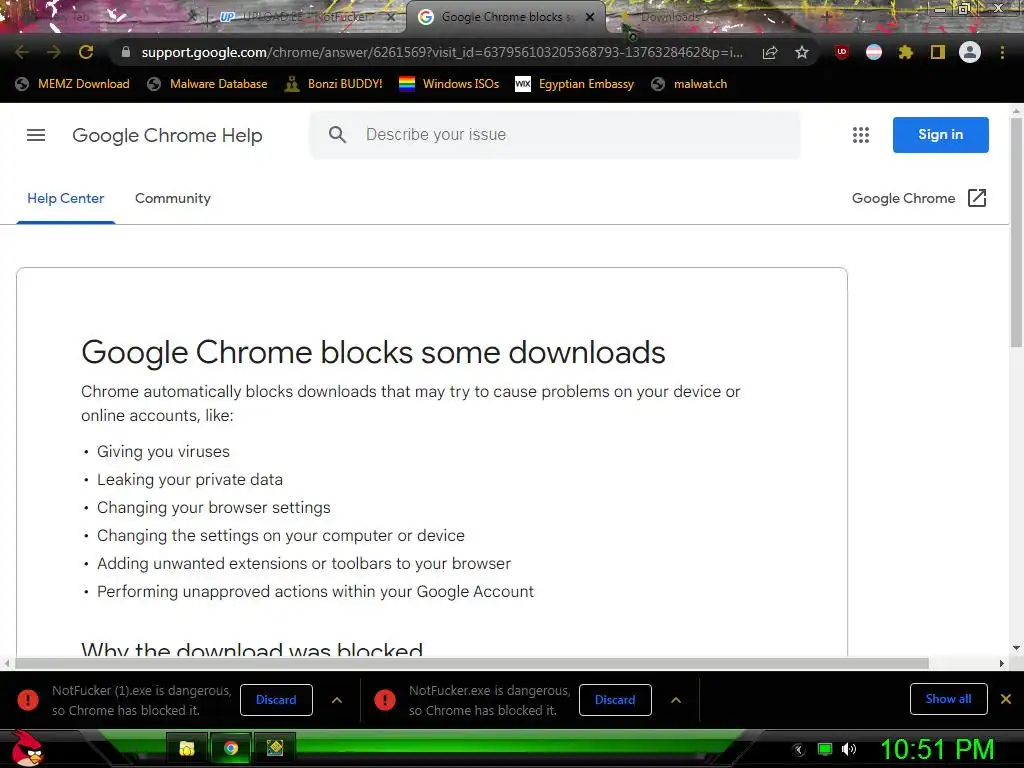Image resolution: width=1024 pixels, height=768 pixels.
Task: Click the 'Giving you viruses' list item
Action: [x=163, y=451]
